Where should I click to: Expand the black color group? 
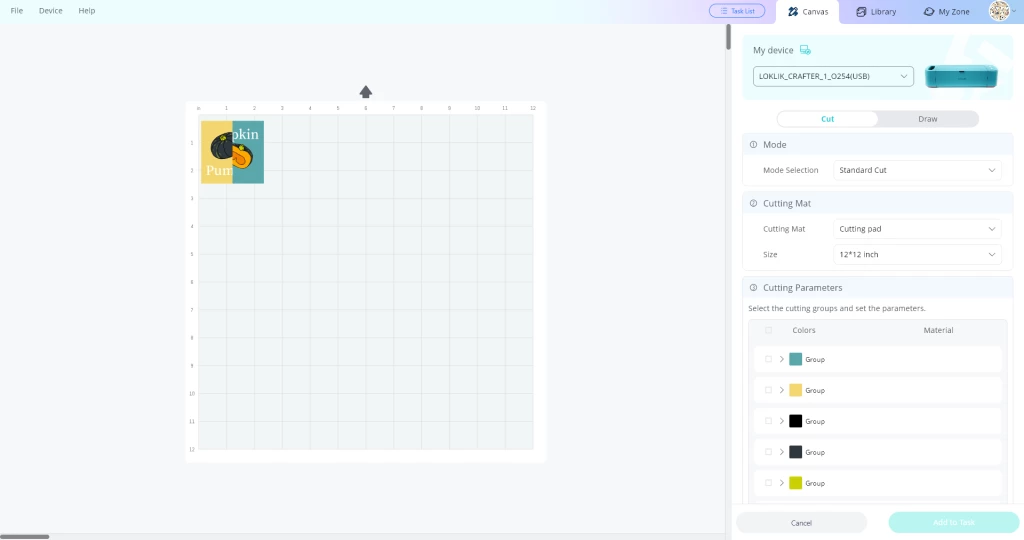pos(782,421)
